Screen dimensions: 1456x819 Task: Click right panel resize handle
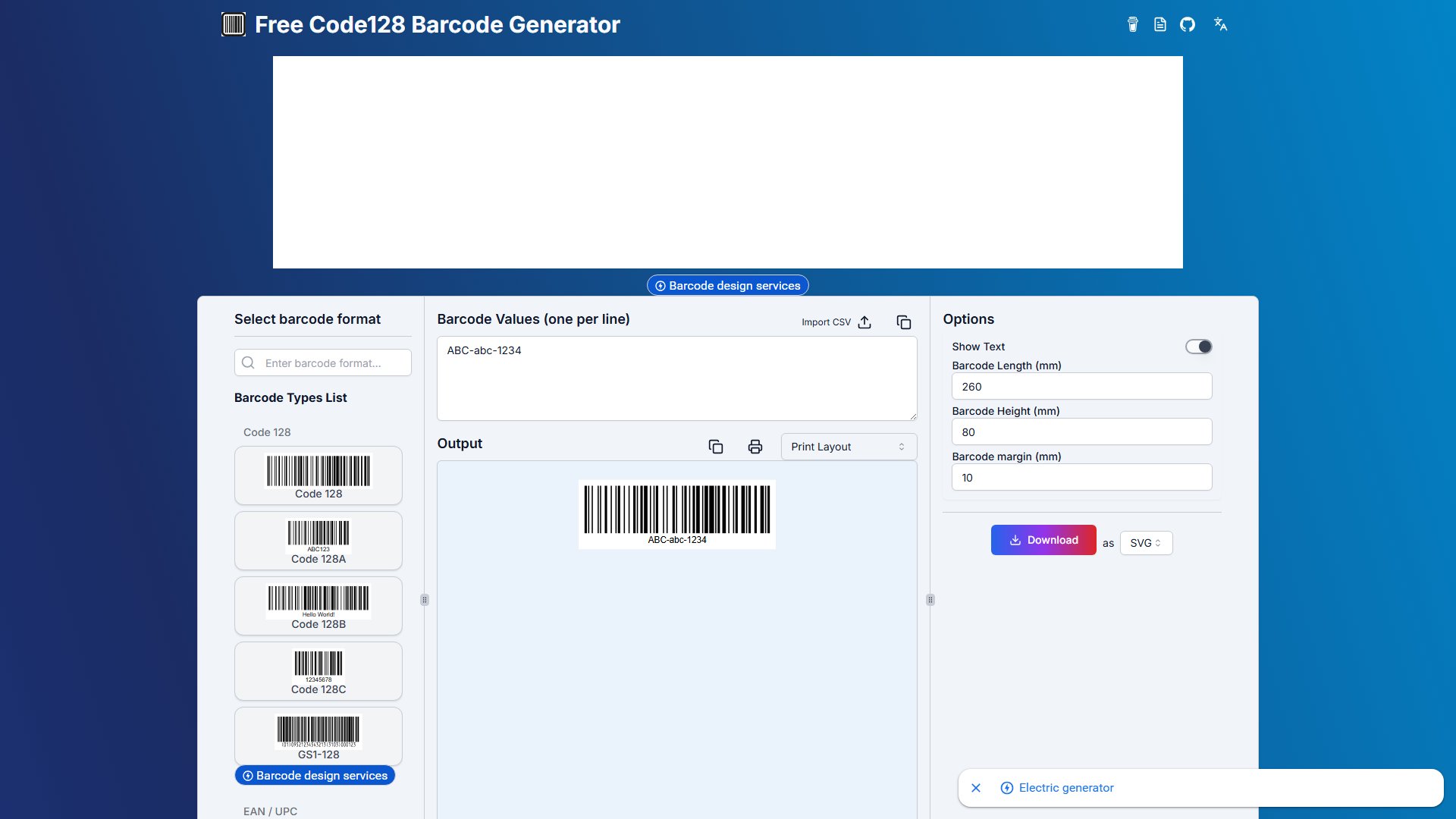coord(930,600)
